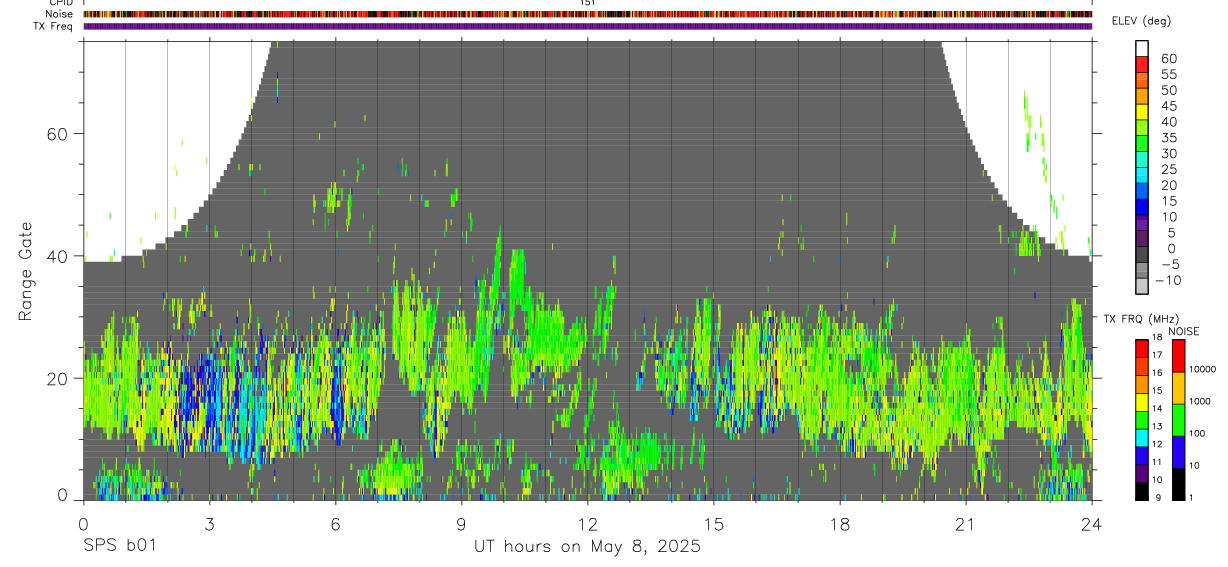Click the '45' label on the ELEV colorbar
The height and width of the screenshot is (567, 1228).
tap(1169, 106)
